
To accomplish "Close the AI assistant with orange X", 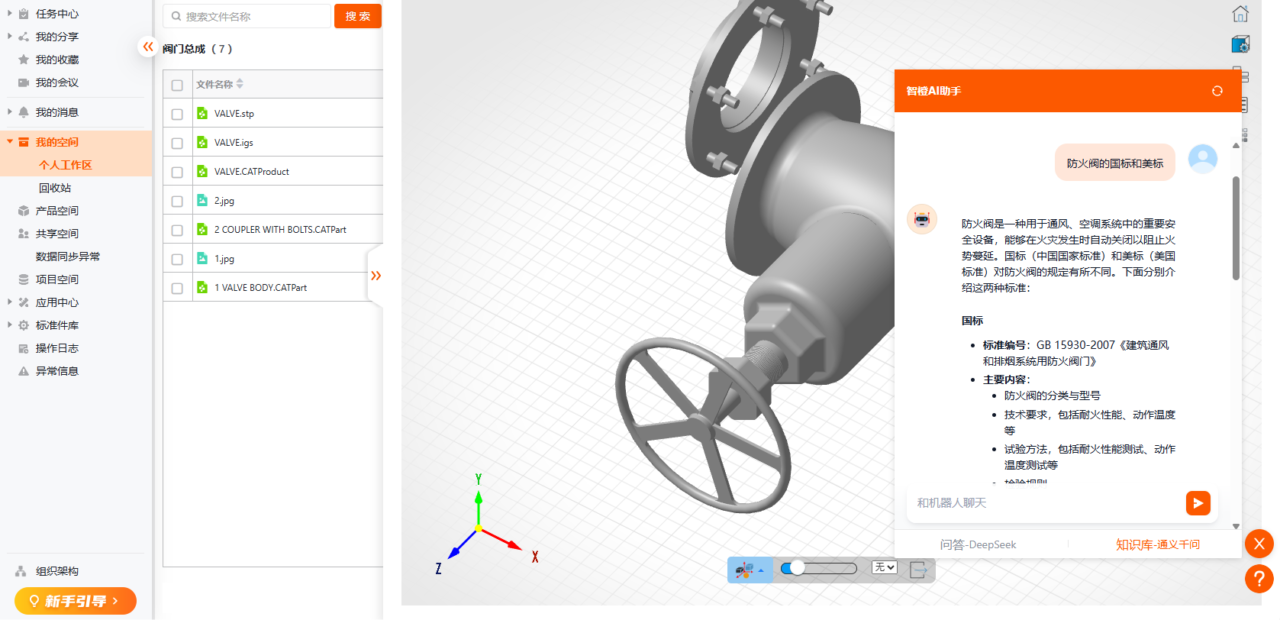I will coord(1259,544).
